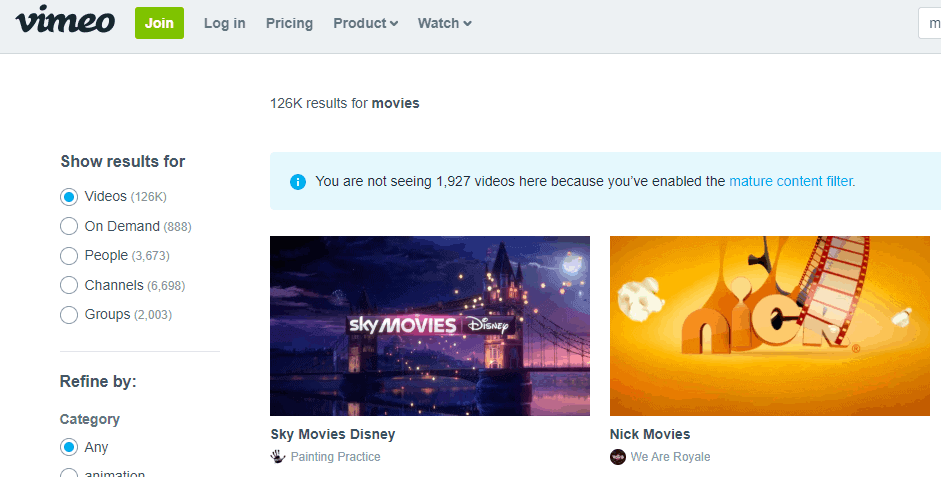Image resolution: width=941 pixels, height=477 pixels.
Task: Click the We Are Royale avatar icon
Action: coord(618,457)
